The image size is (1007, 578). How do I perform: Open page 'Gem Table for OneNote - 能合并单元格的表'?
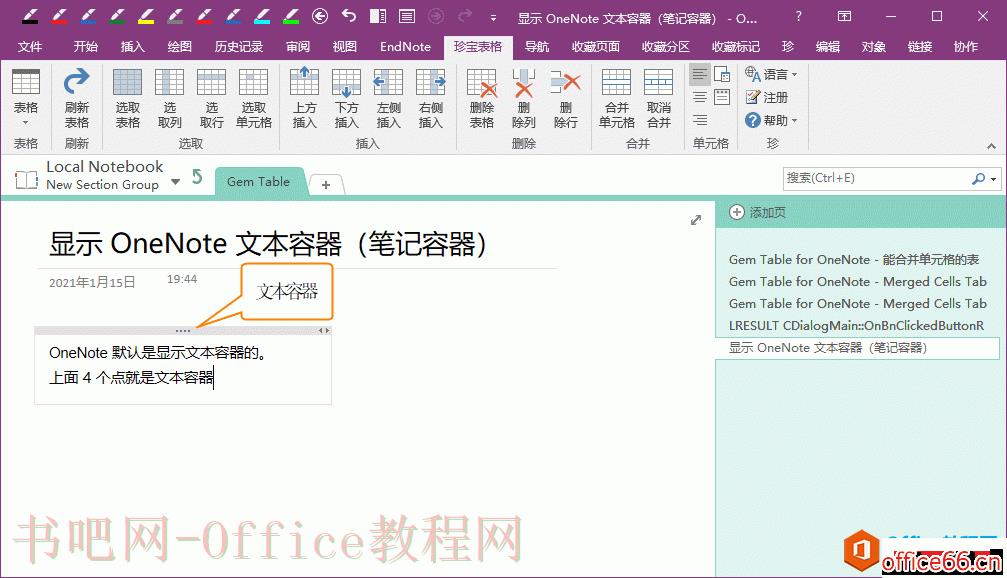coord(854,259)
